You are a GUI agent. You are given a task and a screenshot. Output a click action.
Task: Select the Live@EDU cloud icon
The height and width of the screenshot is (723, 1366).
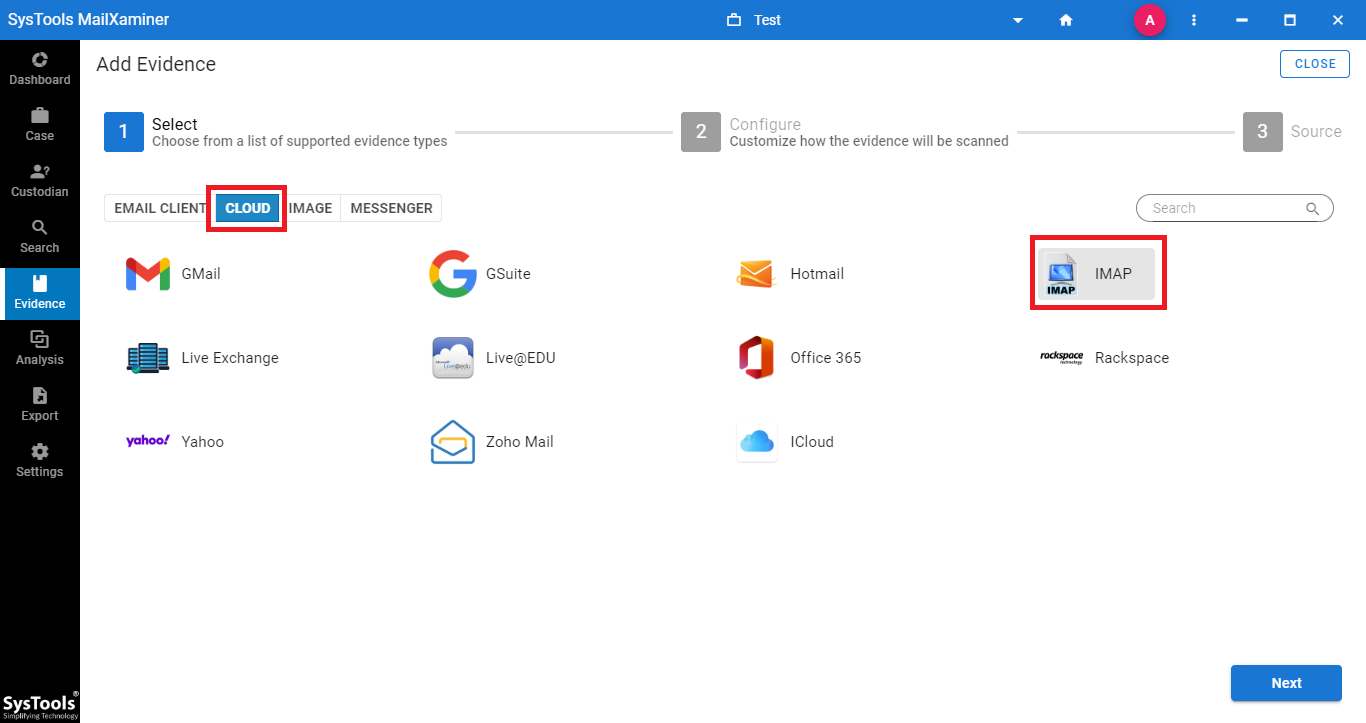point(453,358)
